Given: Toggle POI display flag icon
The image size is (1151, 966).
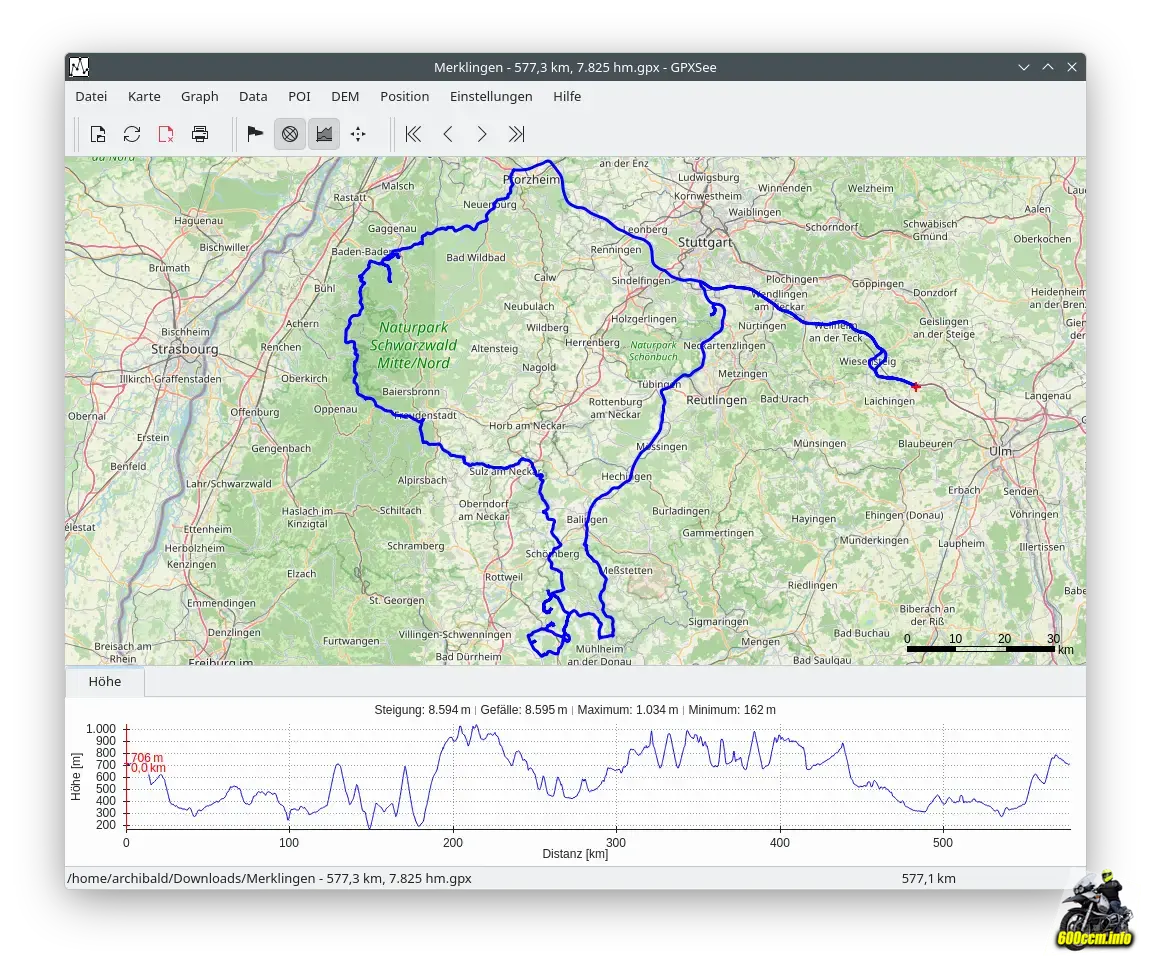Looking at the screenshot, I should (255, 134).
